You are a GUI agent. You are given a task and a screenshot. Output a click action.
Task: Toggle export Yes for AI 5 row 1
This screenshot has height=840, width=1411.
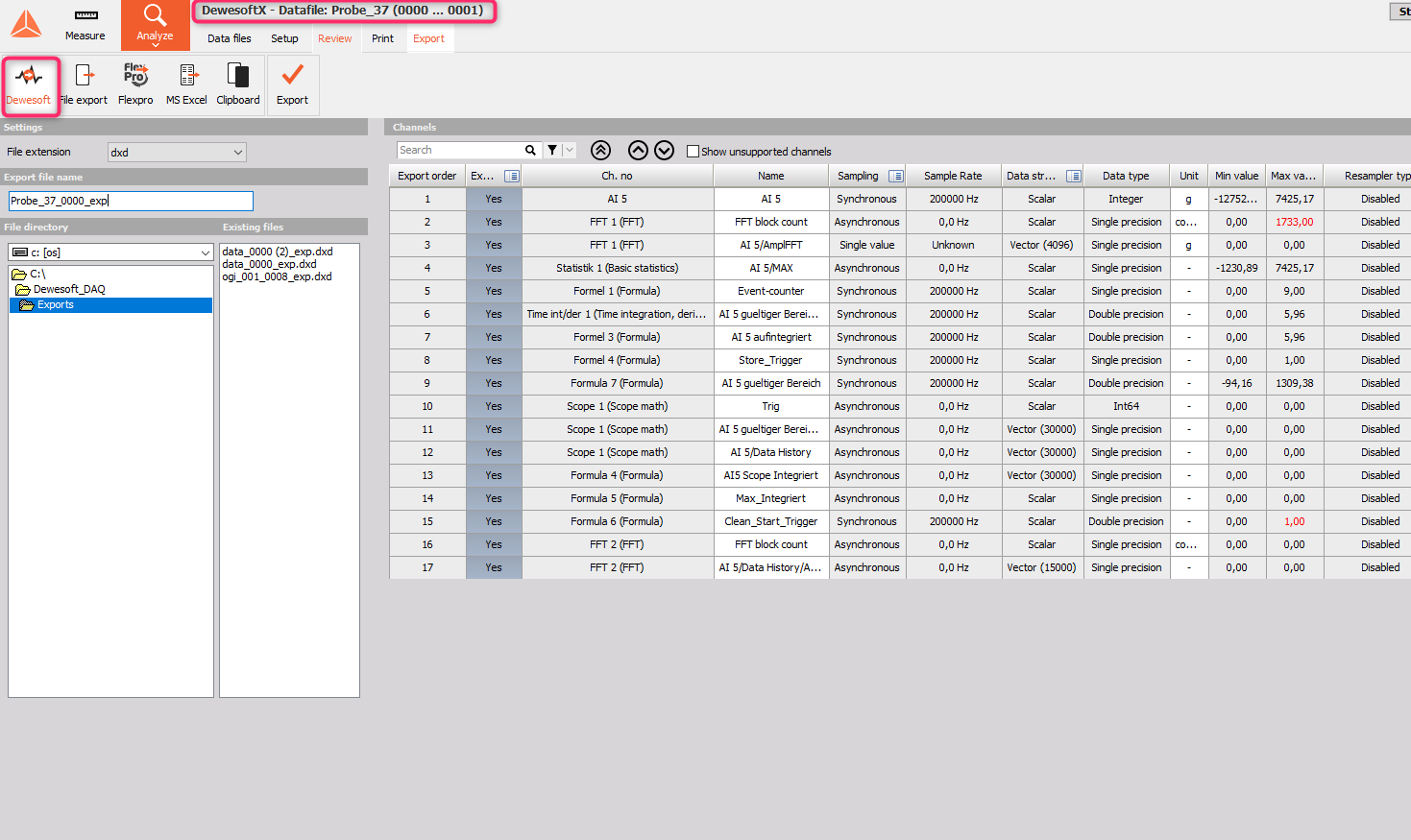[x=494, y=199]
